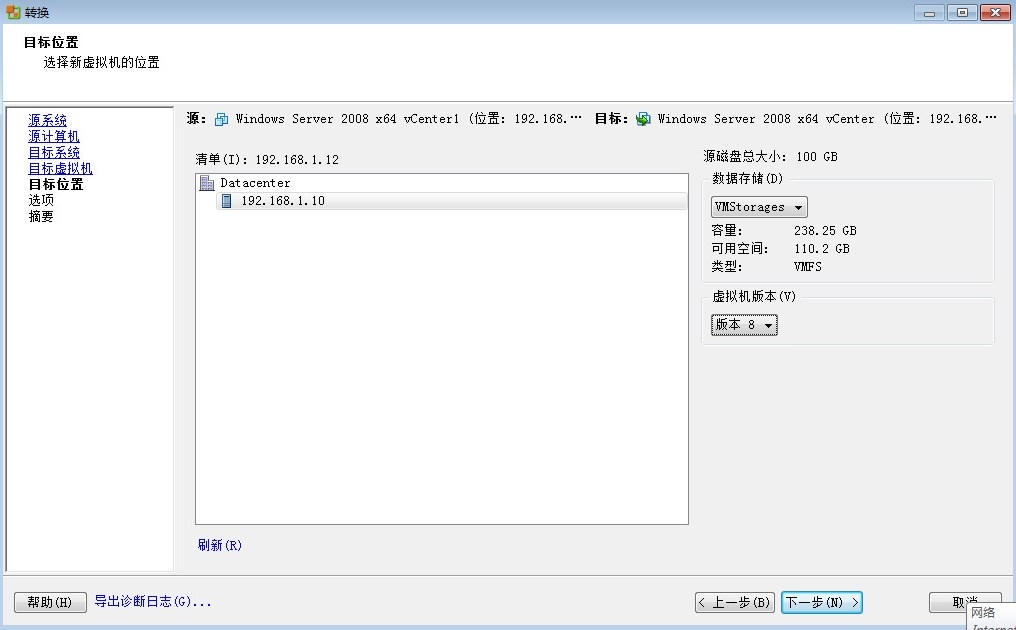Screen dimensions: 1016x630
Task: Click the host icon beside 192.168.1.10
Action: 226,201
